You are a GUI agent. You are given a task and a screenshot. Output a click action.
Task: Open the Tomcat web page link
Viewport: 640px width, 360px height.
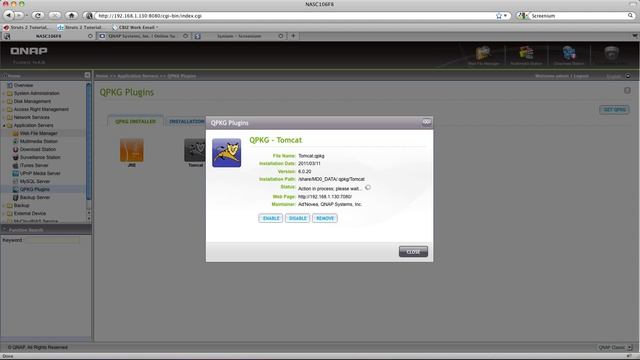(x=325, y=197)
